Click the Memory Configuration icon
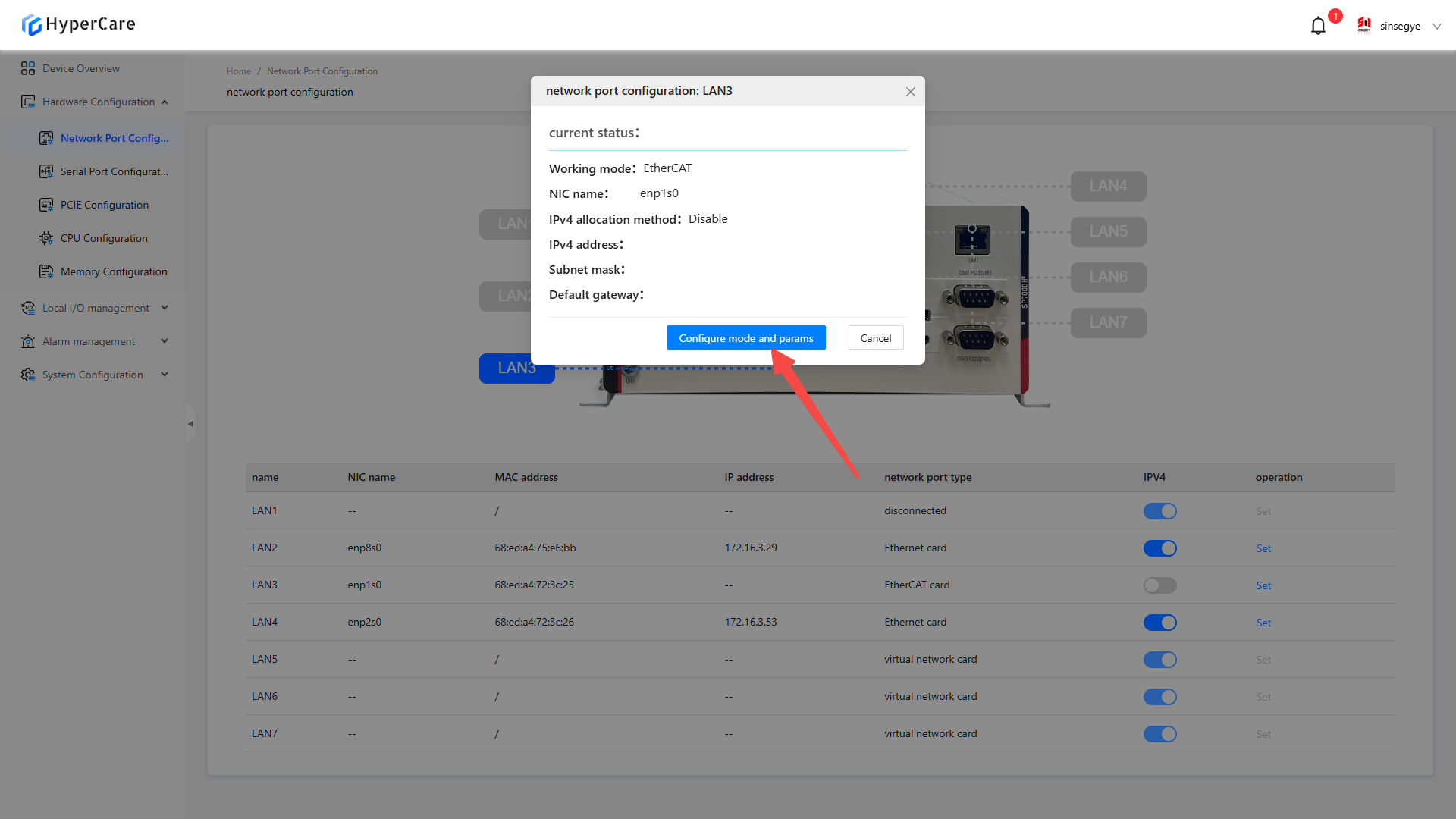Viewport: 1456px width, 819px height. (x=46, y=271)
